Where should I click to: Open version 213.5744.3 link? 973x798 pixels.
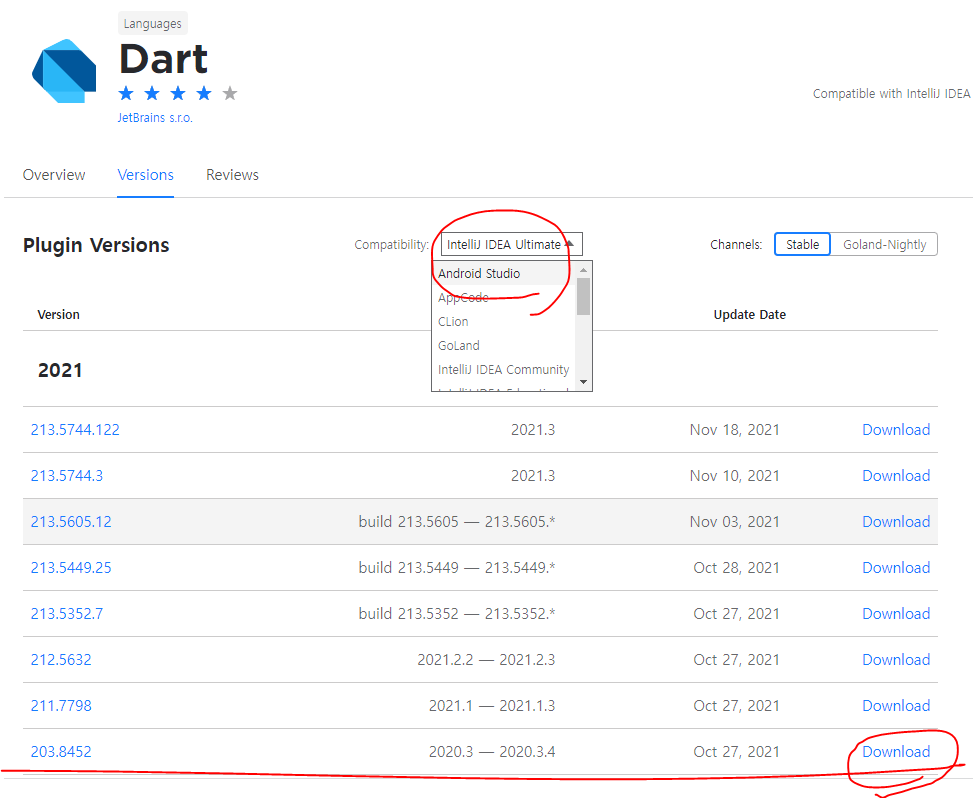pos(67,475)
